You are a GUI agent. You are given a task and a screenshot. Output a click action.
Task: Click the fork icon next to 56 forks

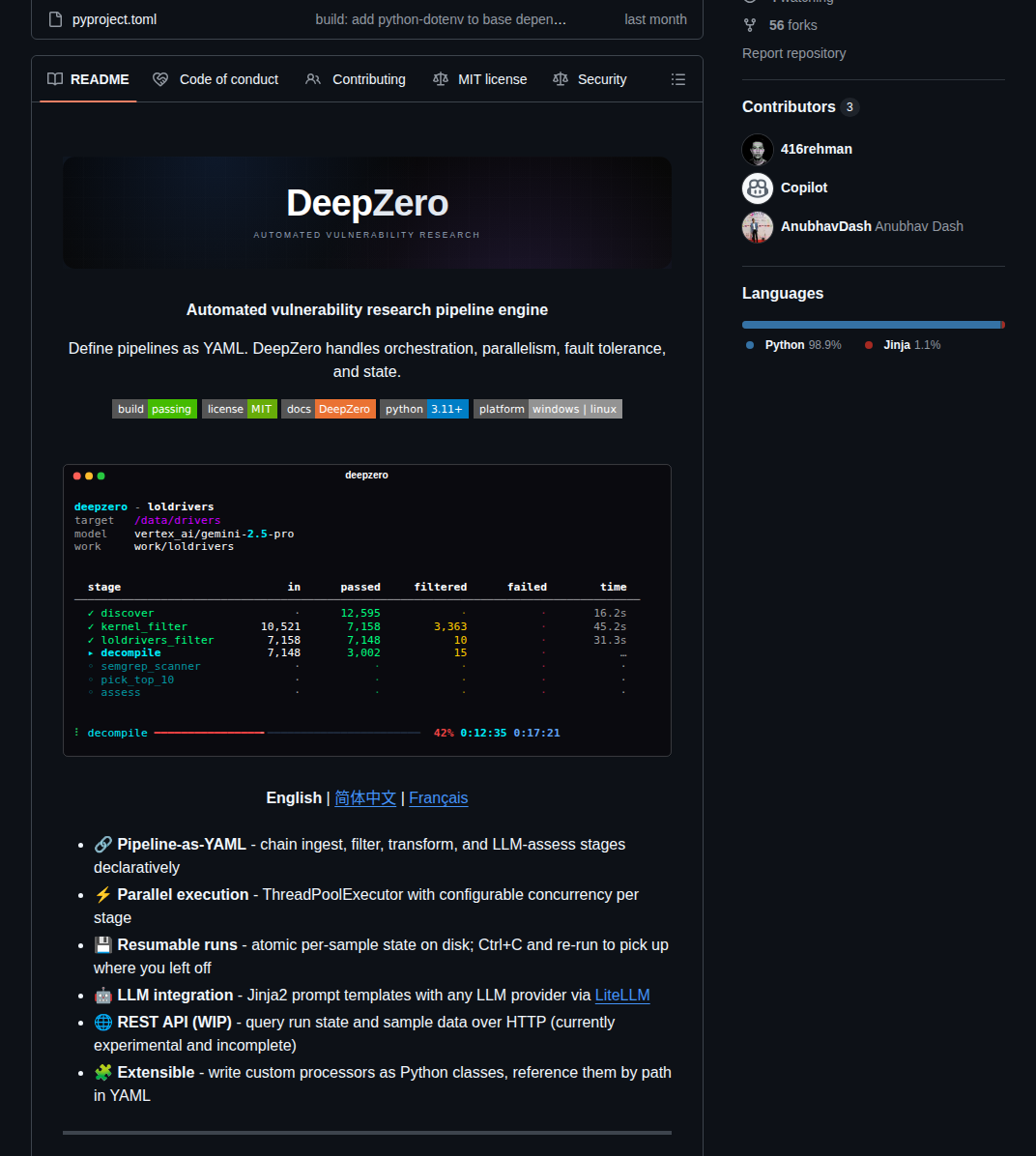tap(750, 25)
